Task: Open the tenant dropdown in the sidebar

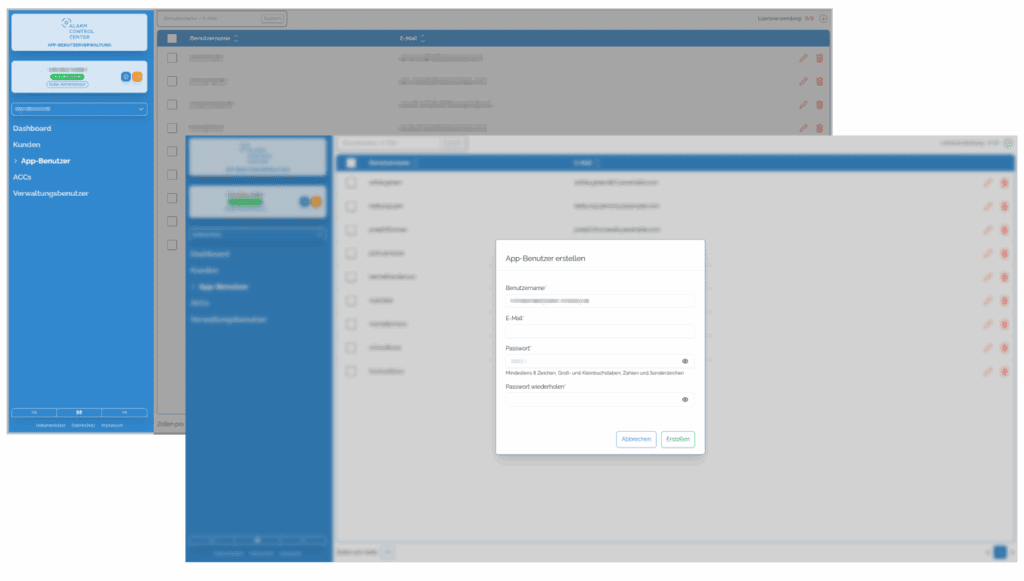Action: coord(79,108)
